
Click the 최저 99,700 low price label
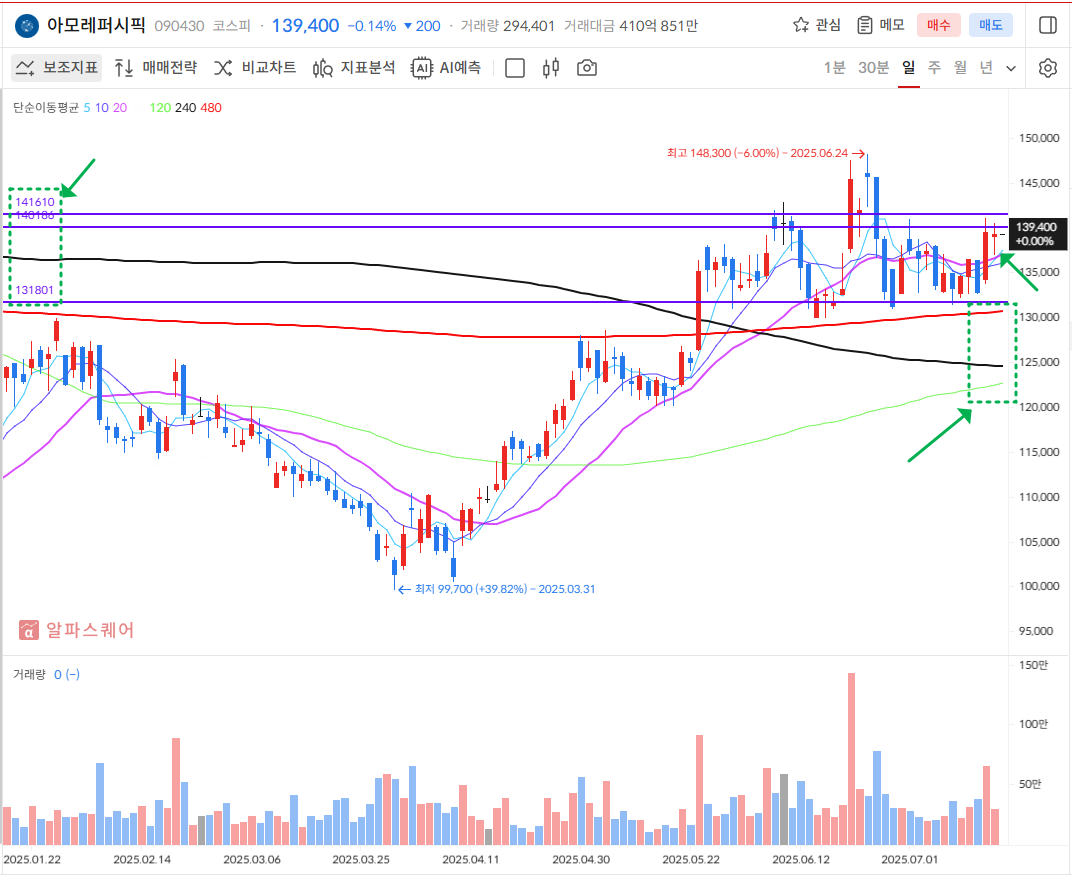coord(497,589)
